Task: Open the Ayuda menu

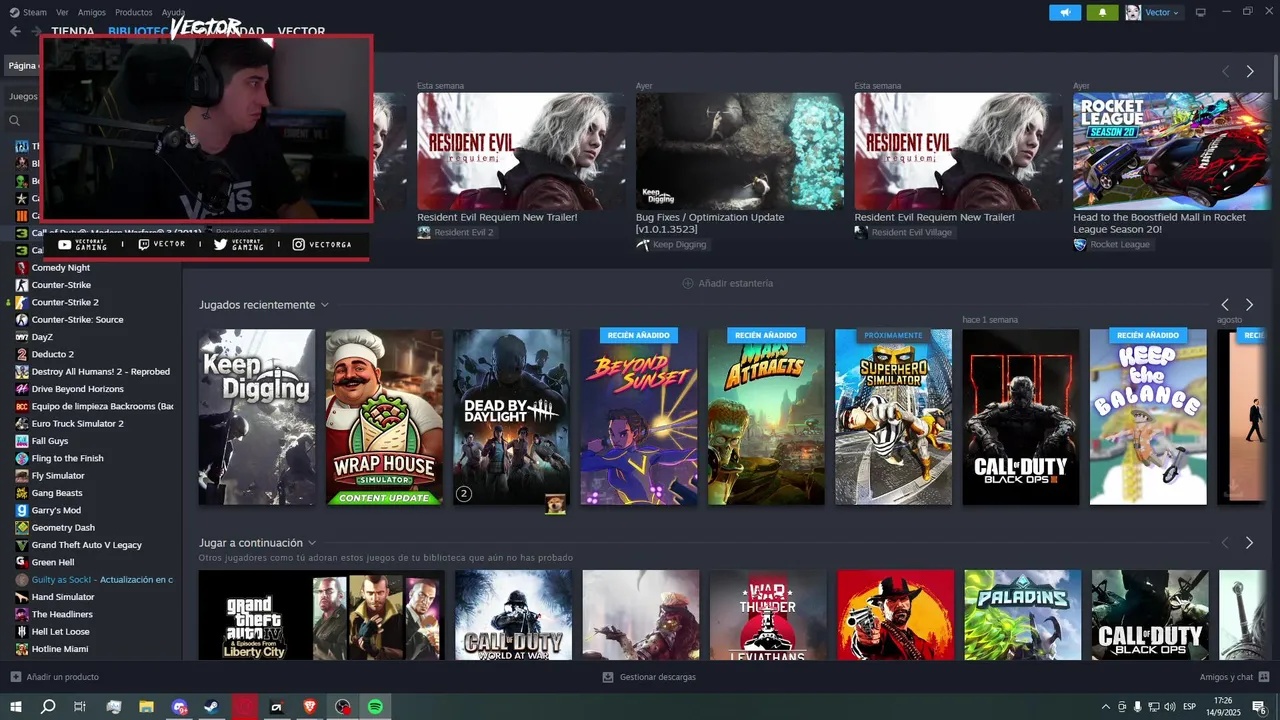Action: 173,12
